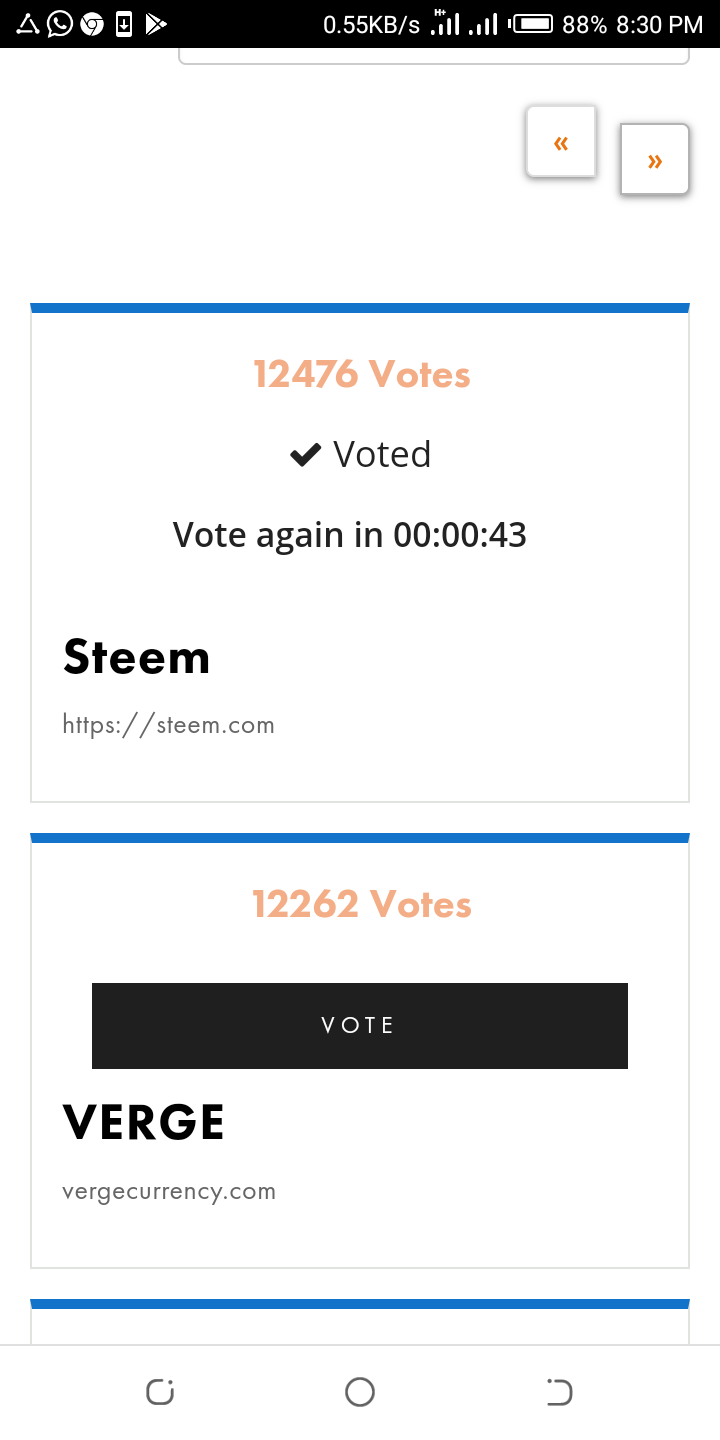Screen dimensions: 720x1440
Task: Tap the Vote again countdown timer
Action: (x=350, y=535)
